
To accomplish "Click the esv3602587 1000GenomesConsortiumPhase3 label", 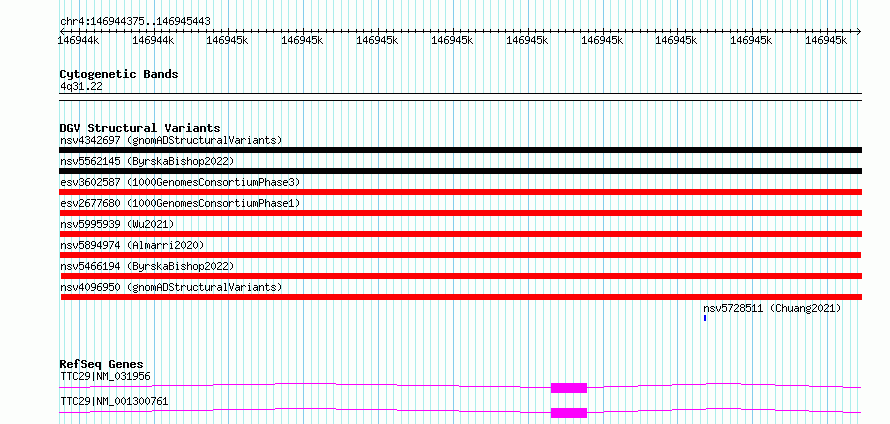I will tap(180, 182).
